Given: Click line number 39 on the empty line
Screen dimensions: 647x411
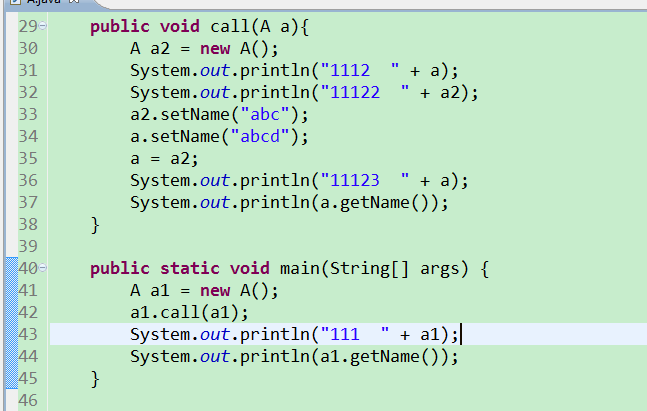Looking at the screenshot, I should click(28, 246).
